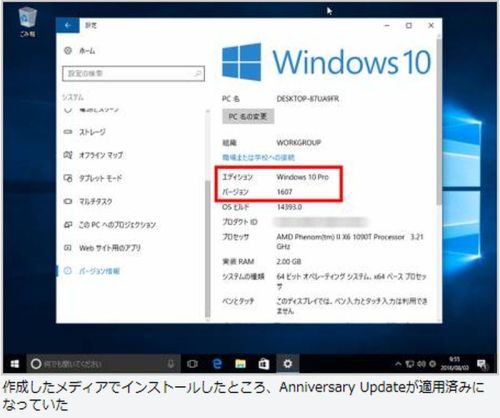Click the Settings gear on the taskbar
This screenshot has height=418, width=500.
(288, 364)
